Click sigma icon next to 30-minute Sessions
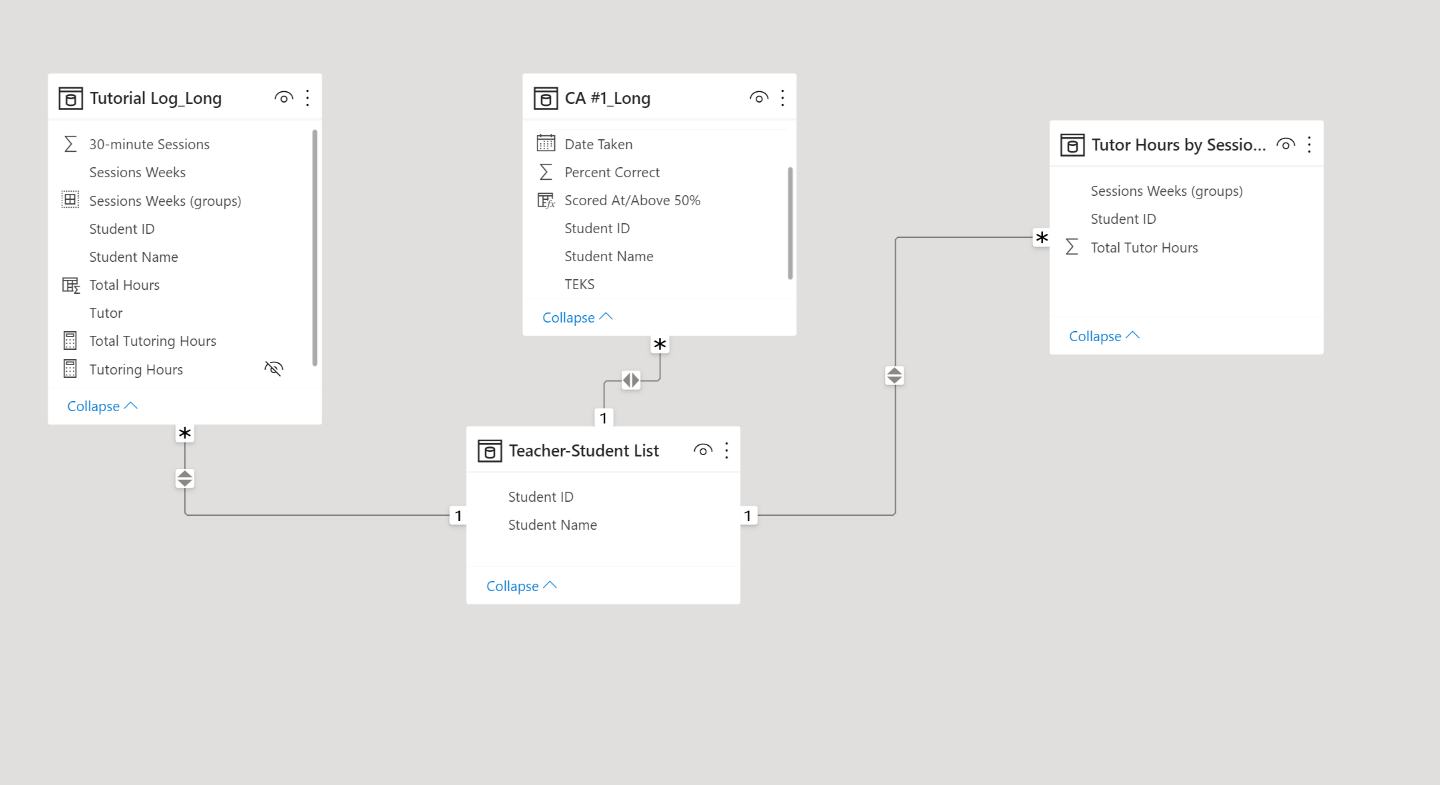Screen dimensions: 1440x785 click(x=70, y=144)
